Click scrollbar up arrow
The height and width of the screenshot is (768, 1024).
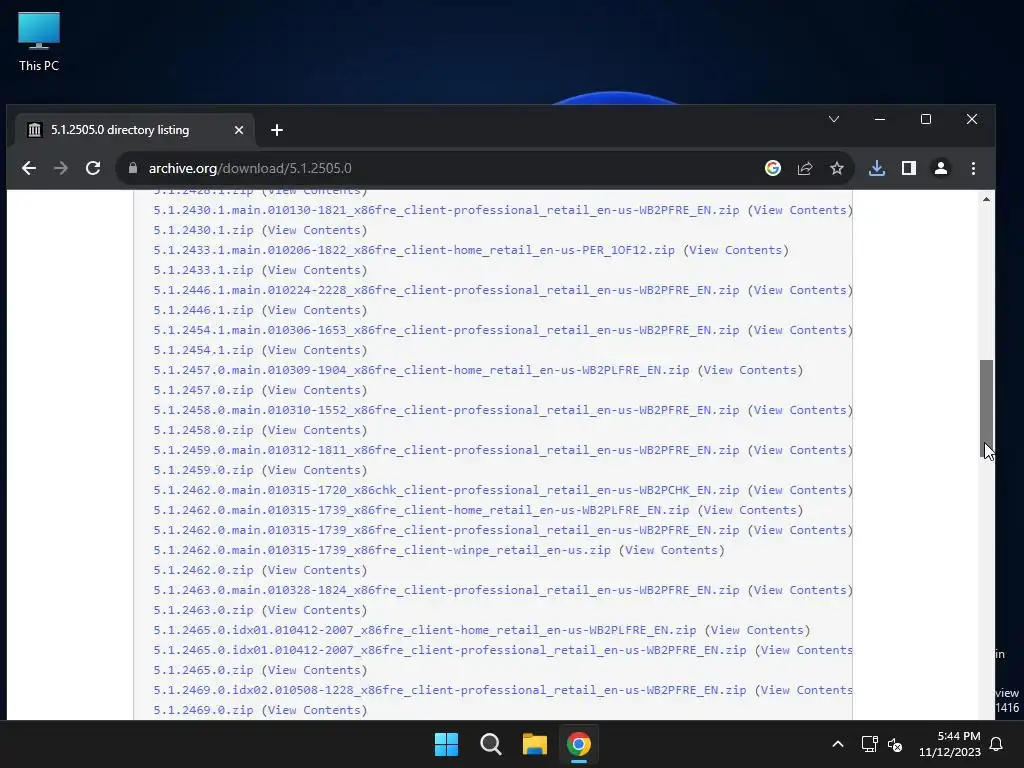tap(986, 199)
